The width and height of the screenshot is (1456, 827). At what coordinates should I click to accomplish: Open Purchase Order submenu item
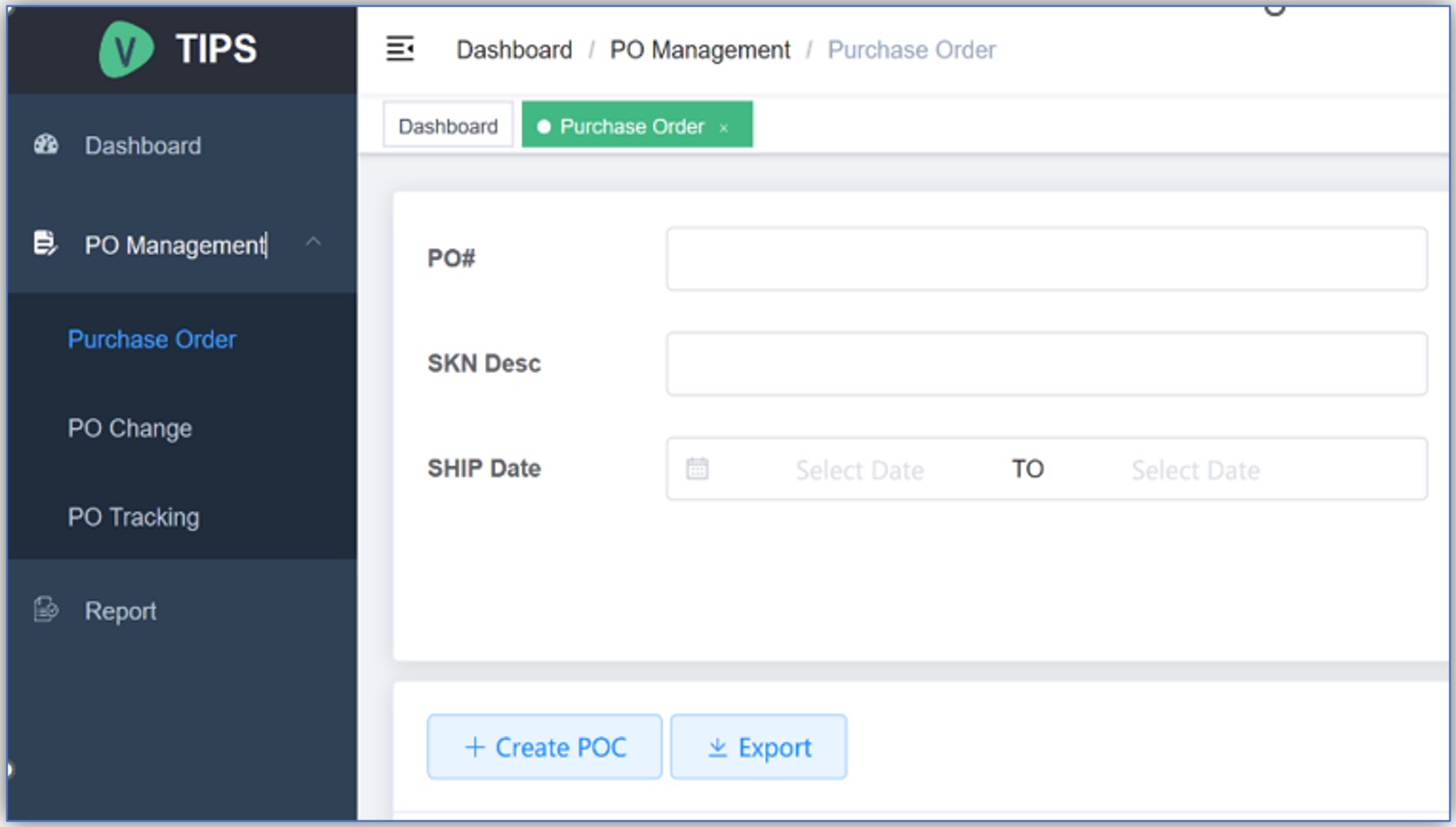[152, 340]
